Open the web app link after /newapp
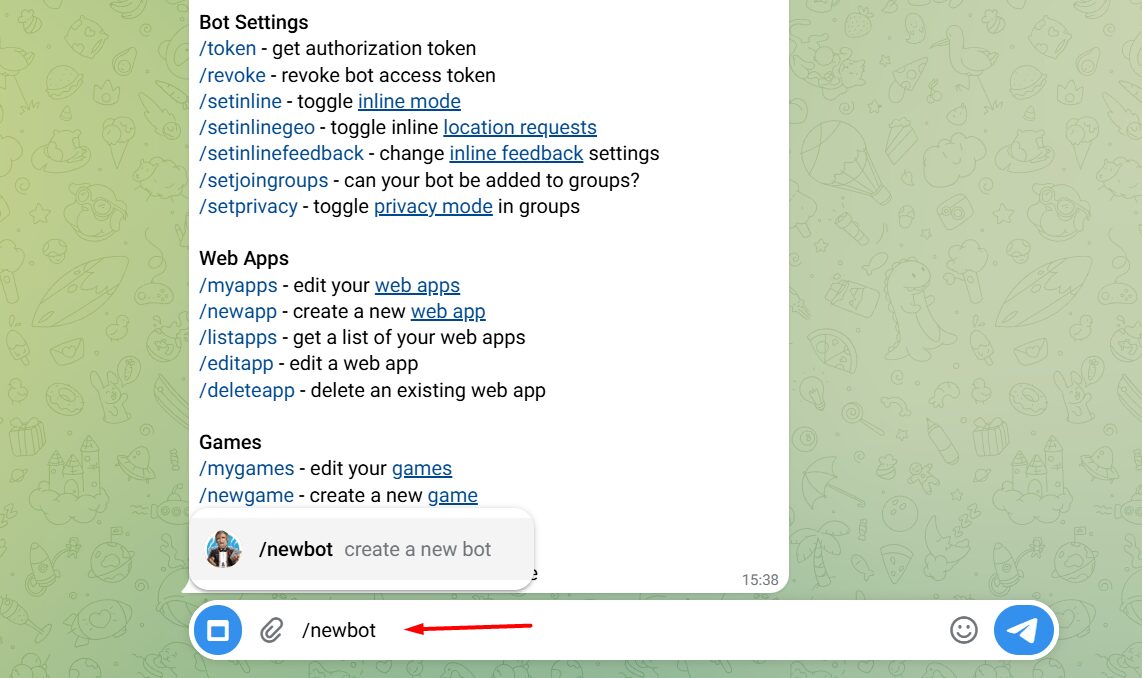Image resolution: width=1142 pixels, height=678 pixels. 448,312
